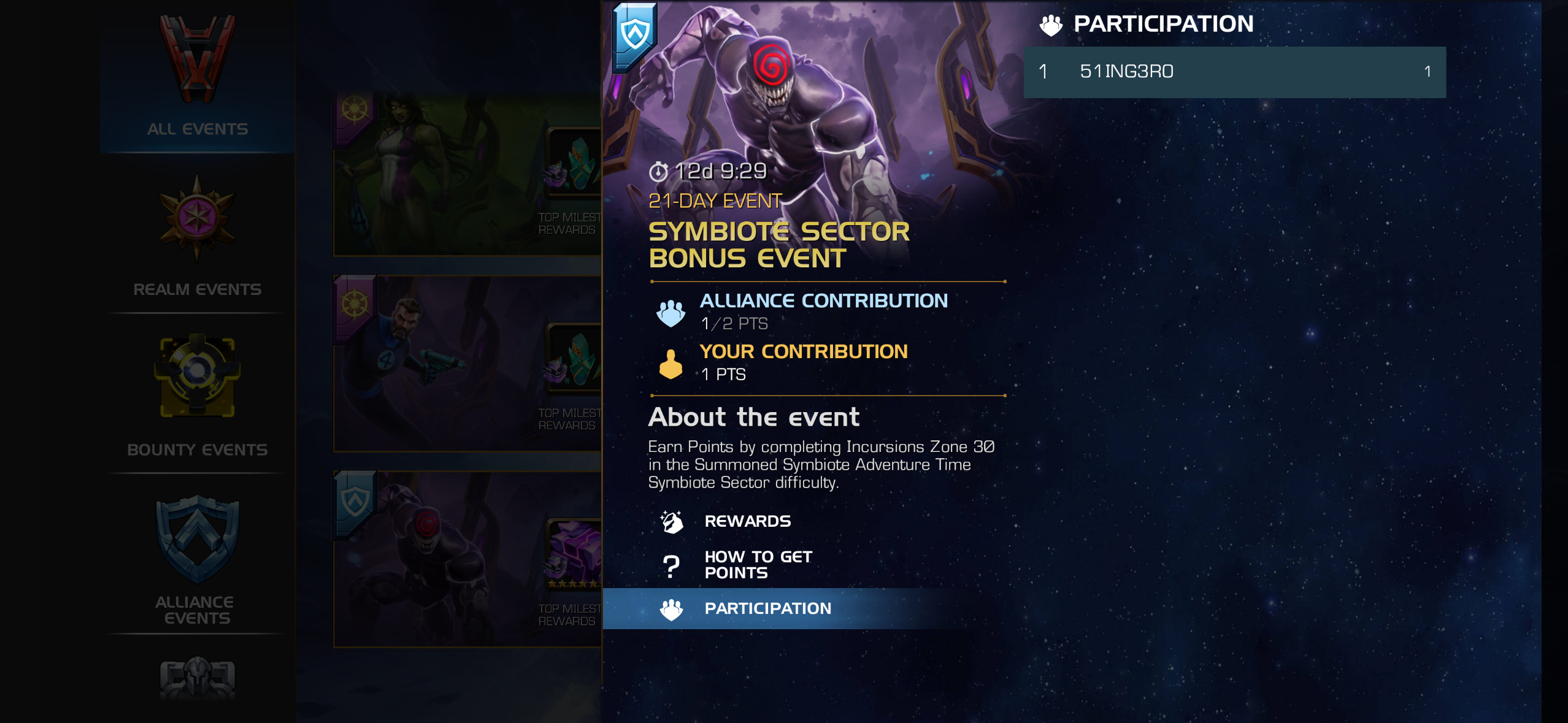Select the symbiote event card in list
This screenshot has width=1568, height=723.
pos(467,559)
